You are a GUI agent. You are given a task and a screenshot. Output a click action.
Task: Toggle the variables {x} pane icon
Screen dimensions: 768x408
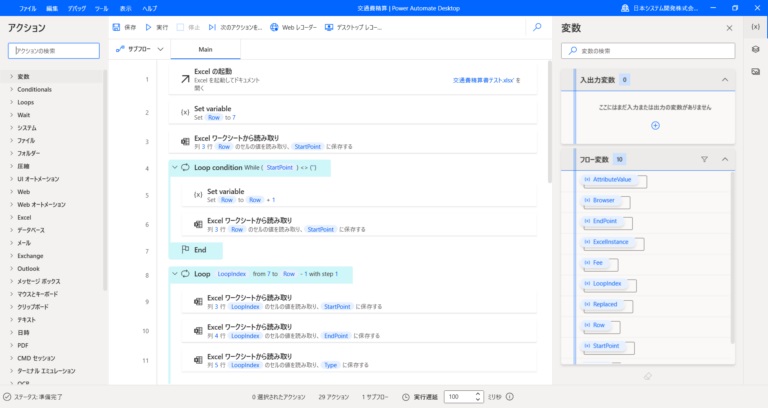[x=756, y=27]
